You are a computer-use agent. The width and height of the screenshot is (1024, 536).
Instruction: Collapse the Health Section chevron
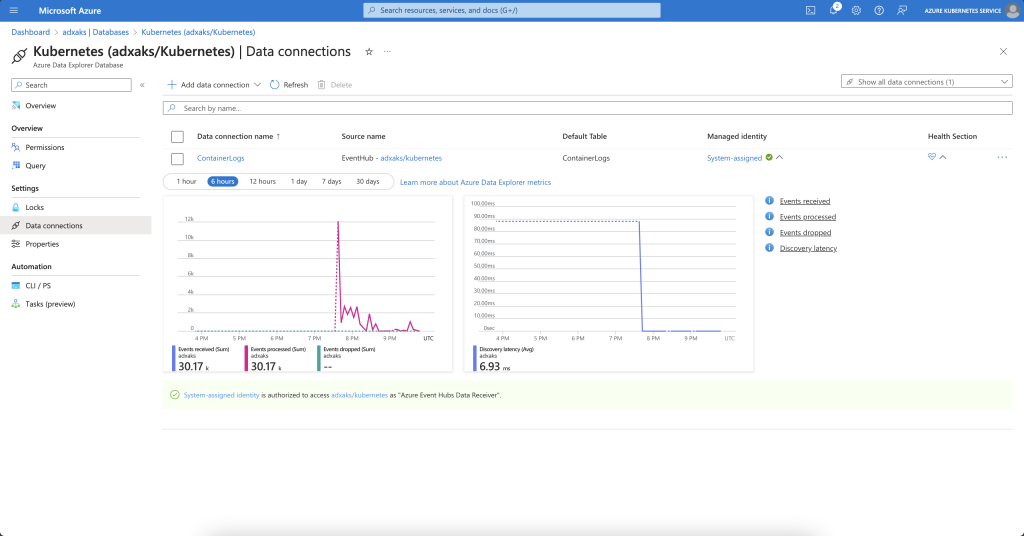[942, 157]
